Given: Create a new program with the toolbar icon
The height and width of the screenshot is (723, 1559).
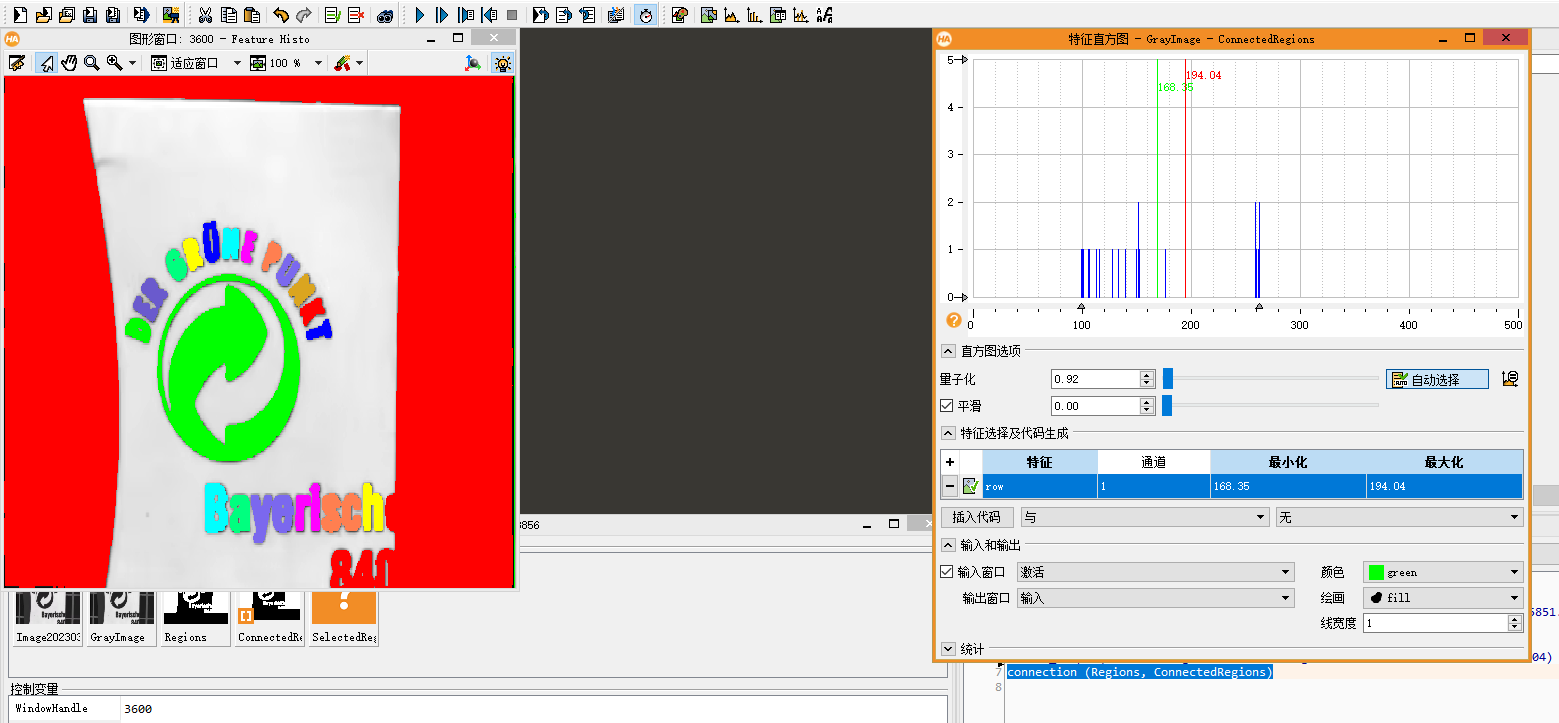Looking at the screenshot, I should pos(18,15).
